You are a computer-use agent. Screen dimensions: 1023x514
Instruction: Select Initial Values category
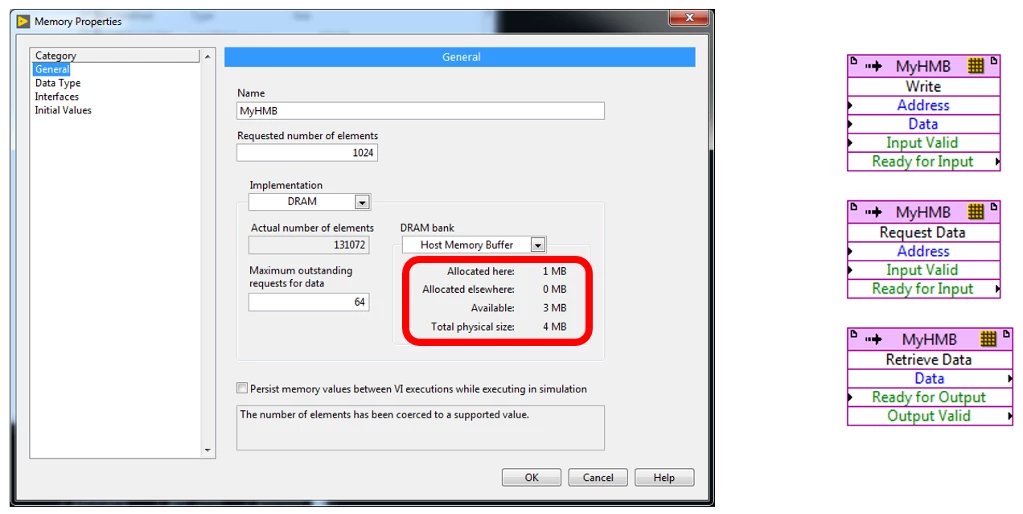coord(63,110)
